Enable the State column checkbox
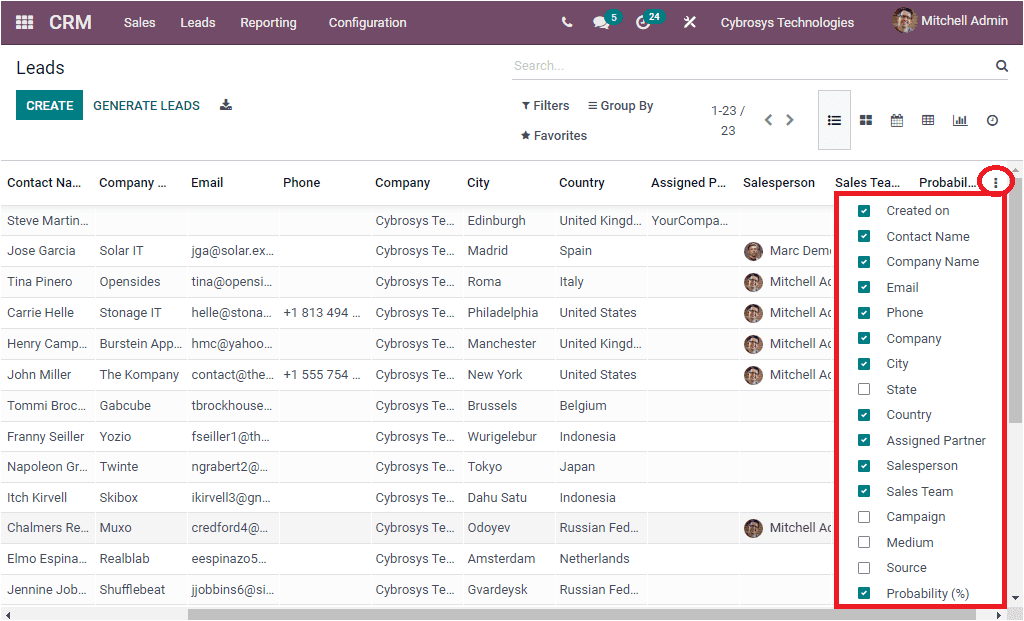This screenshot has height=621, width=1024. pos(863,388)
